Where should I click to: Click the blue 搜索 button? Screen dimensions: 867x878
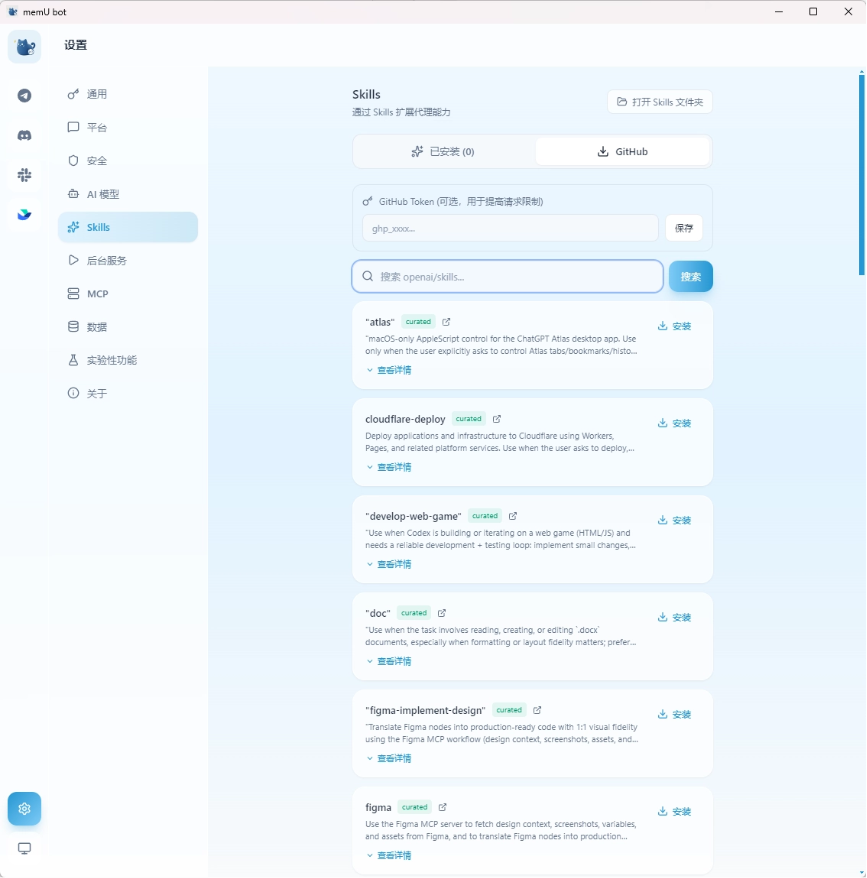691,277
